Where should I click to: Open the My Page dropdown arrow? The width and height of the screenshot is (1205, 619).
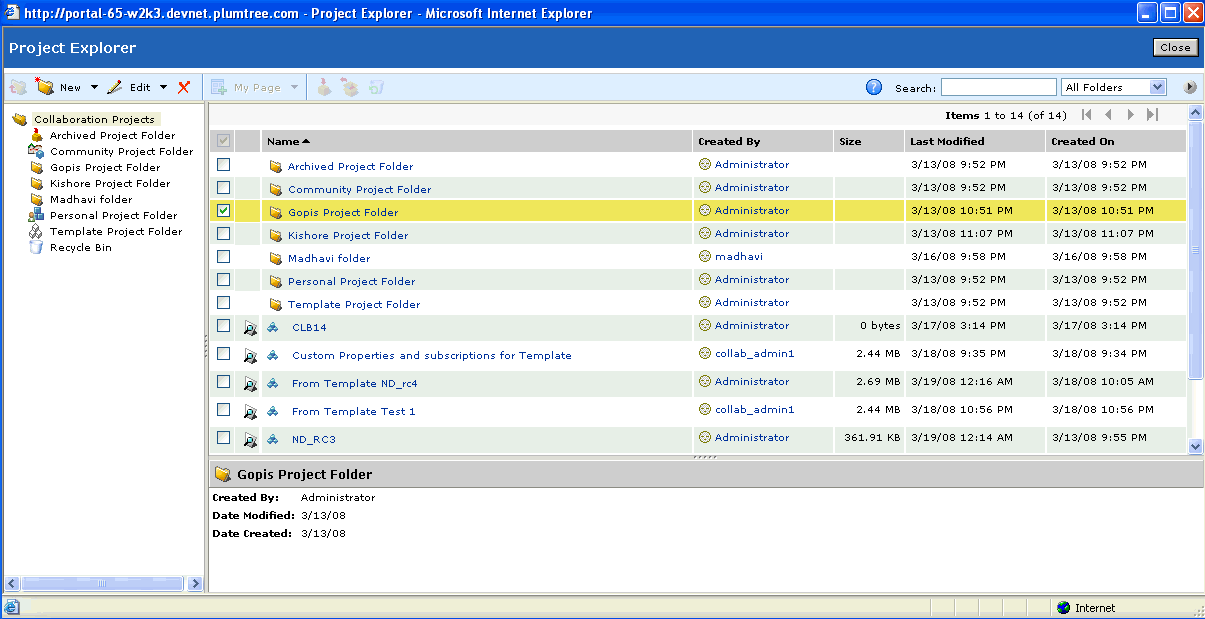tap(294, 88)
